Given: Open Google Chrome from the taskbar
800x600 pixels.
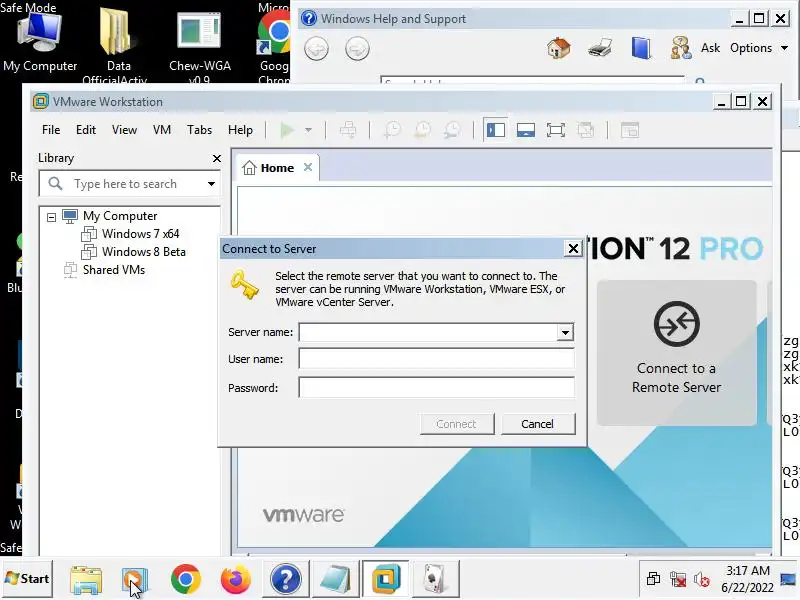Looking at the screenshot, I should tap(186, 580).
